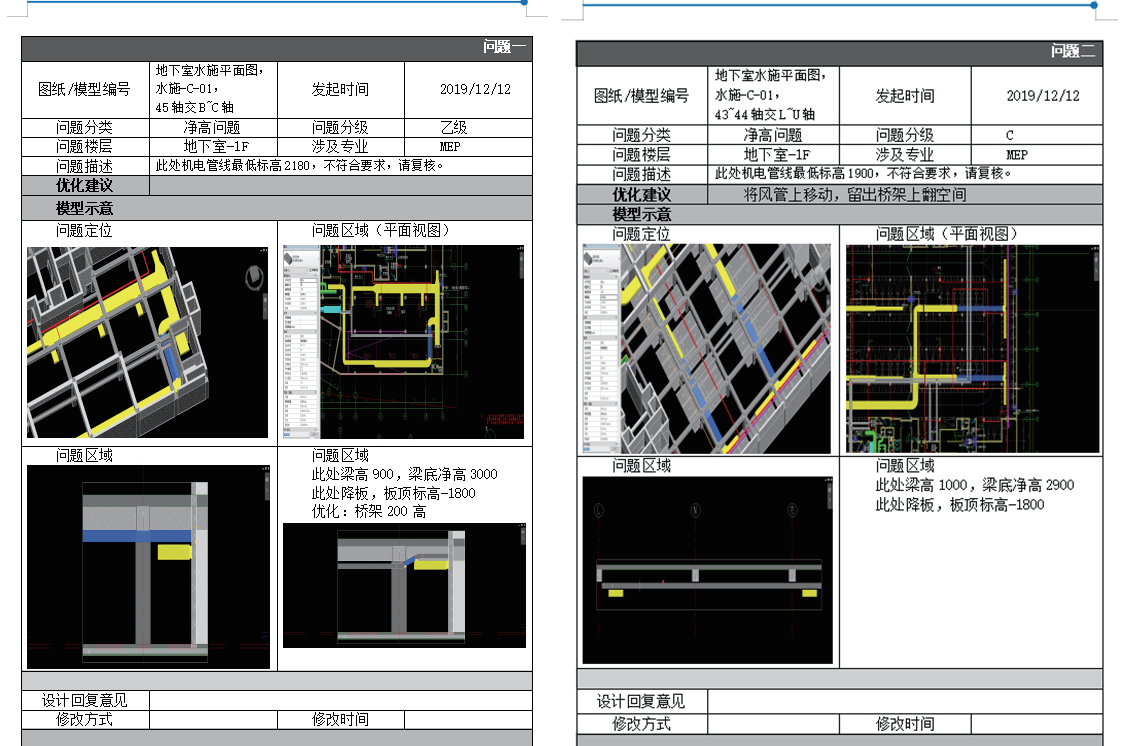Click the empty 修改方式 field in Issue 1

coord(213,719)
